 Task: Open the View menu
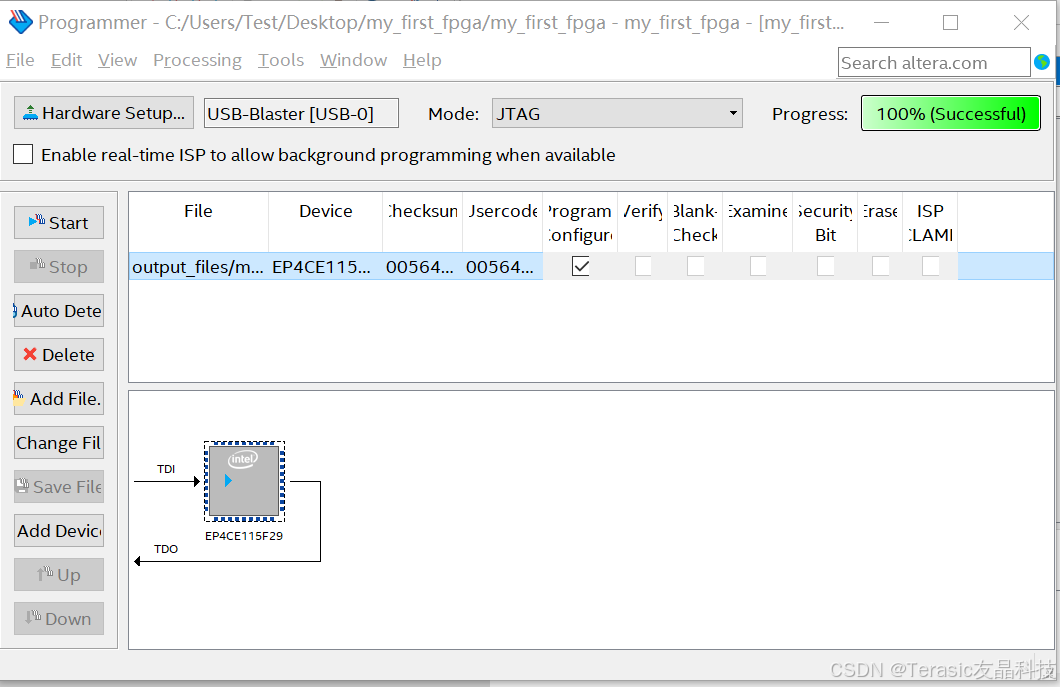click(117, 60)
